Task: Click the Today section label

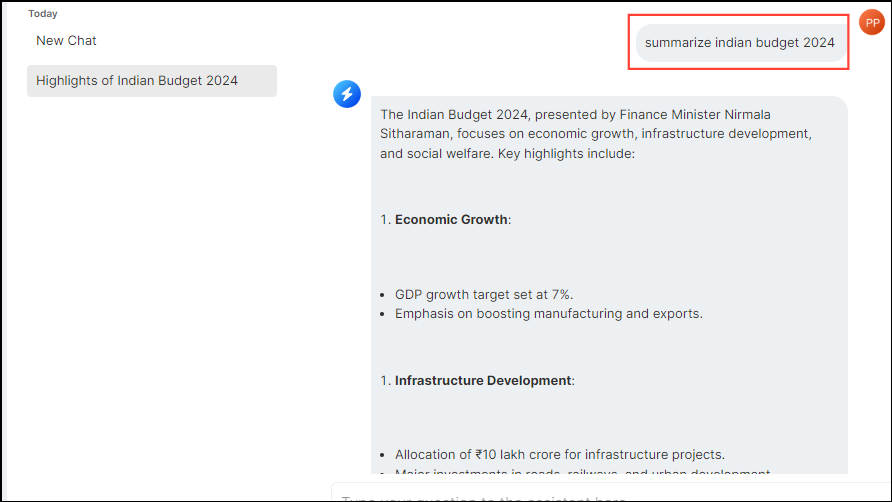Action: (x=43, y=14)
